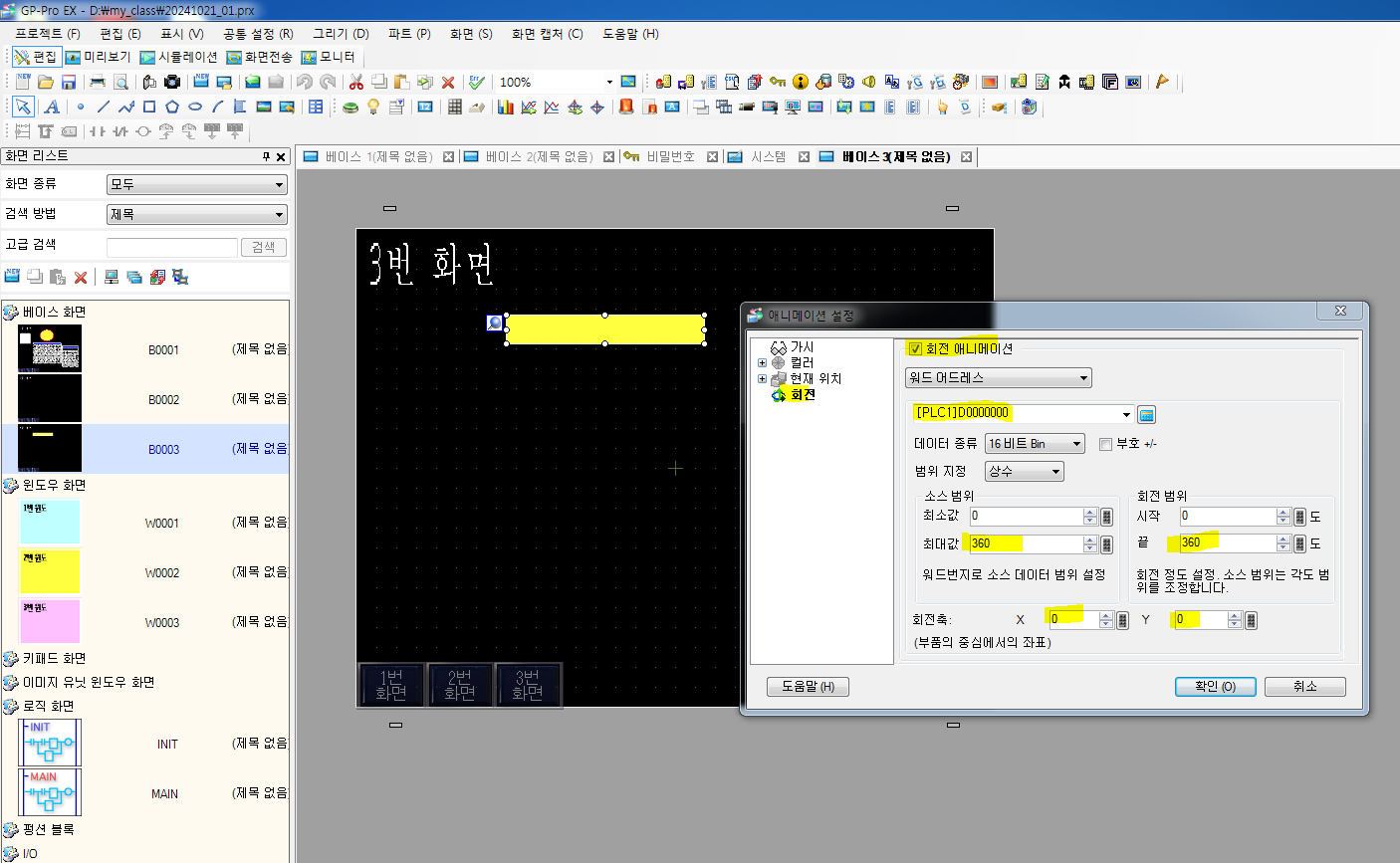Click the 최소값 input field
This screenshot has height=863, width=1400.
(1027, 517)
